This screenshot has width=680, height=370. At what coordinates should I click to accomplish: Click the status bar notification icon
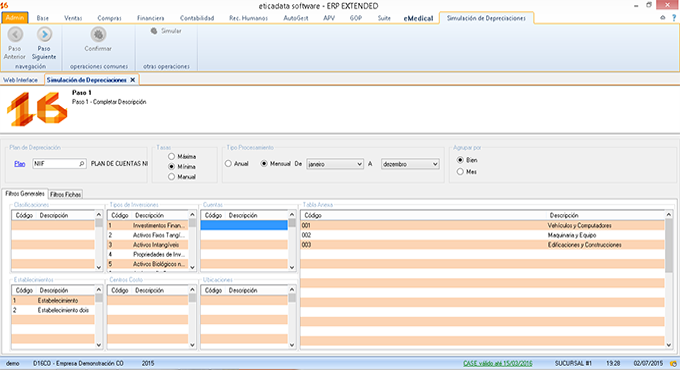point(673,363)
